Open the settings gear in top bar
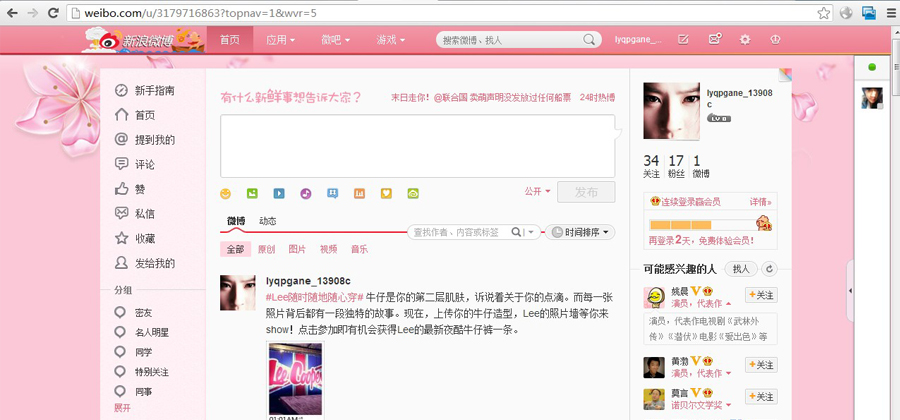Screen dimensions: 900x420 744,39
